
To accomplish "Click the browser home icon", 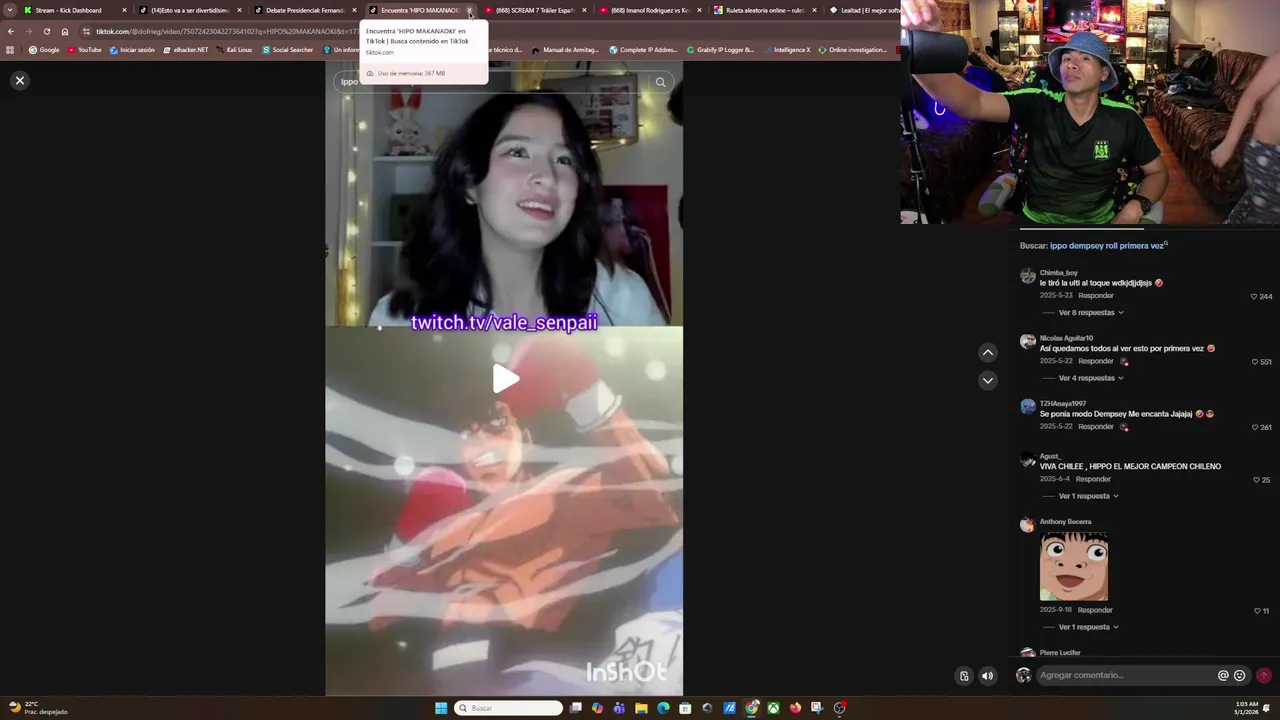I will tap(65, 31).
